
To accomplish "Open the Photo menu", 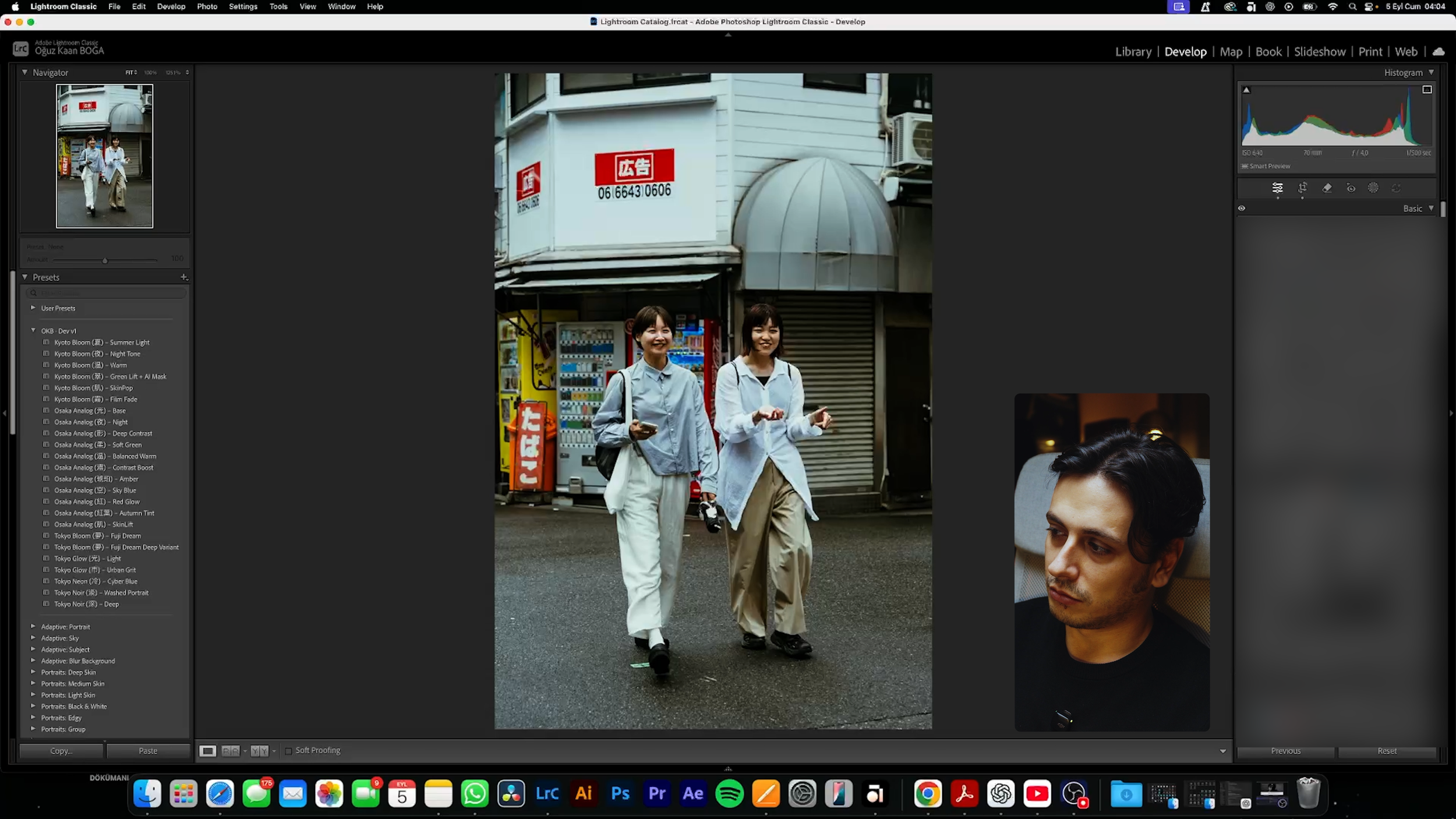I will (207, 6).
